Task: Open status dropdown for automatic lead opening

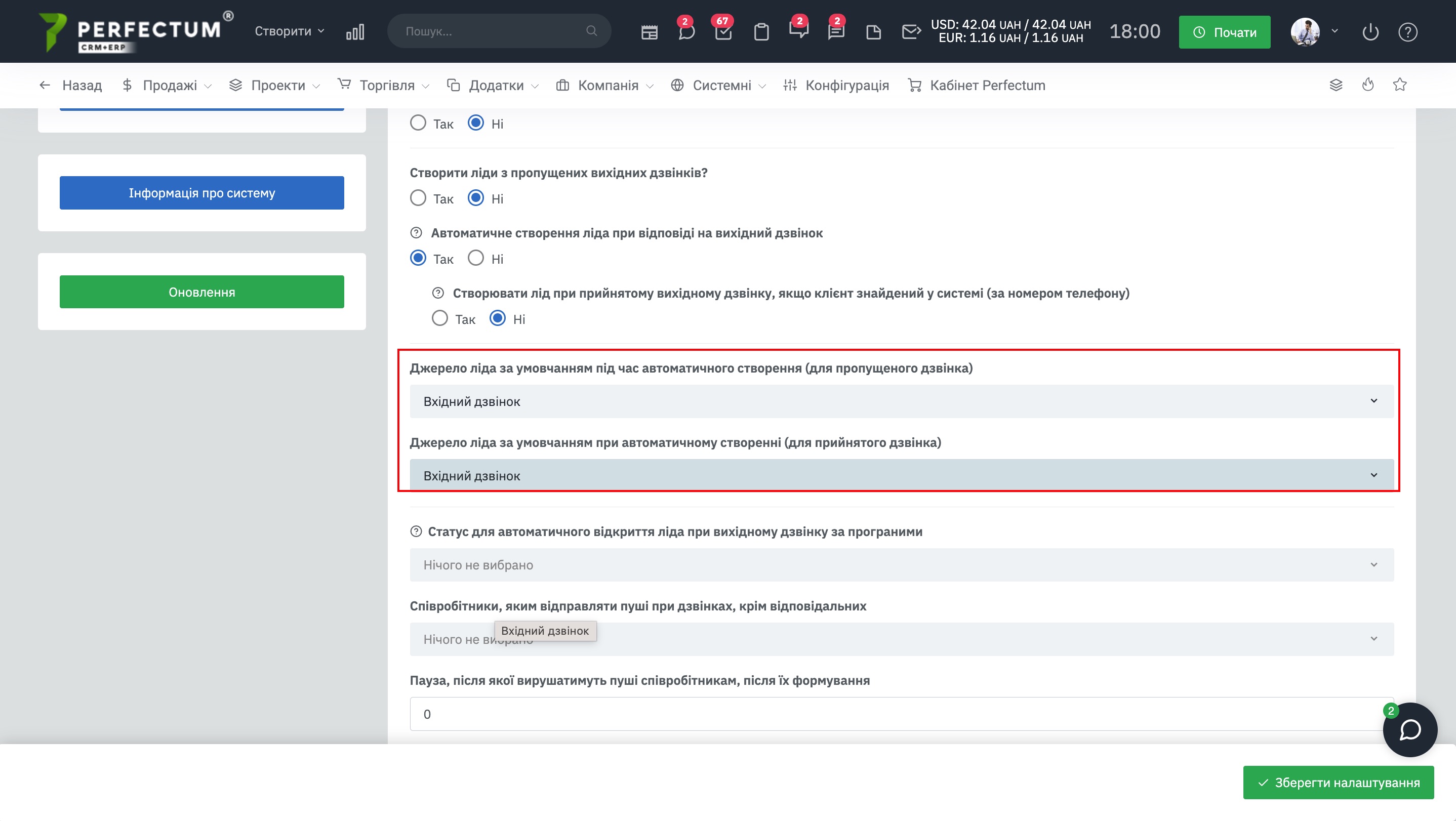Action: point(901,564)
